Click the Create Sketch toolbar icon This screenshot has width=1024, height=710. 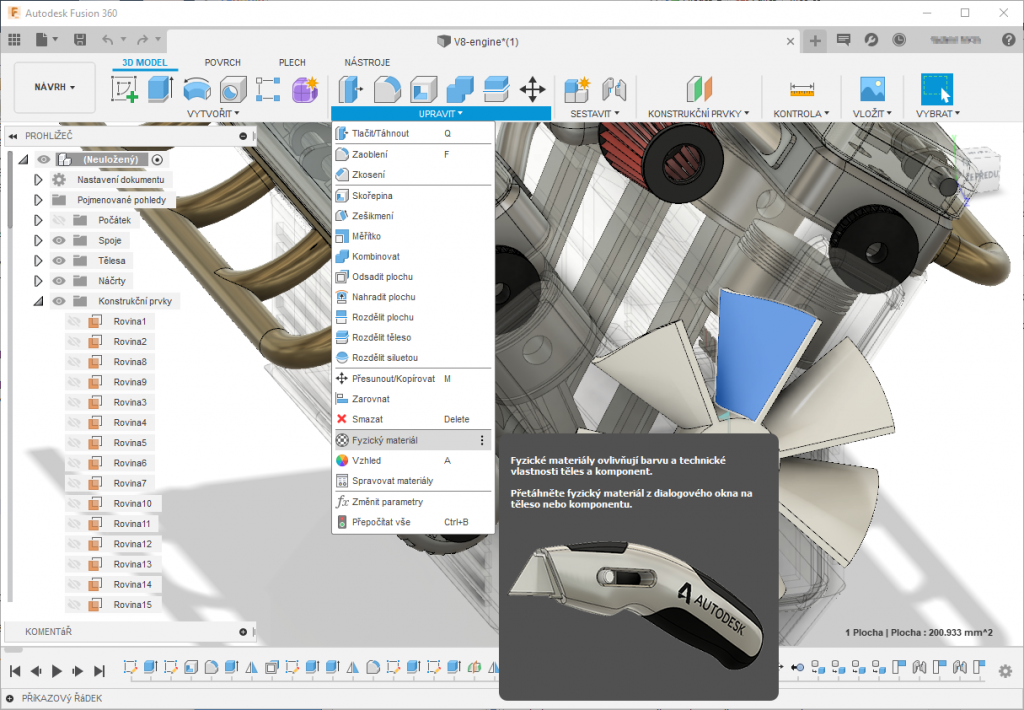tap(125, 90)
